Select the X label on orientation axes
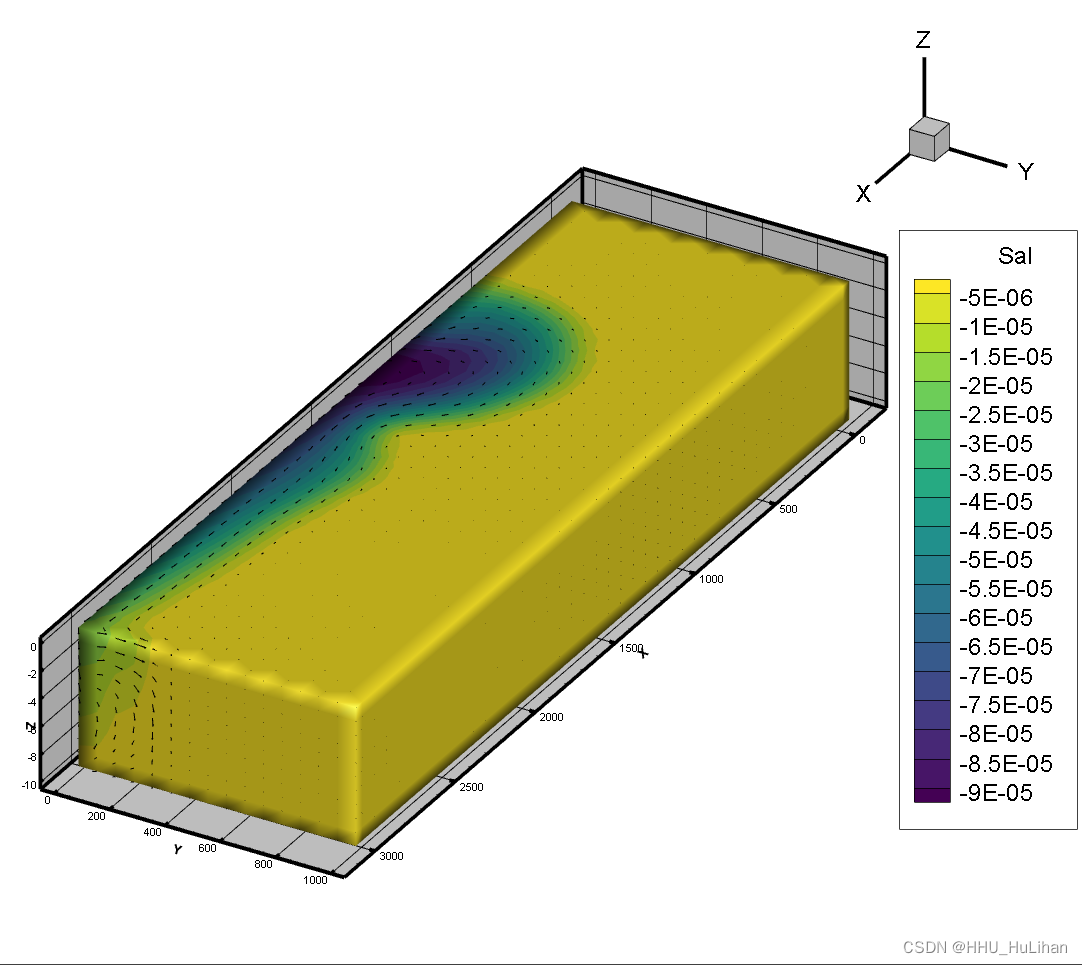The image size is (1082, 965). point(863,194)
